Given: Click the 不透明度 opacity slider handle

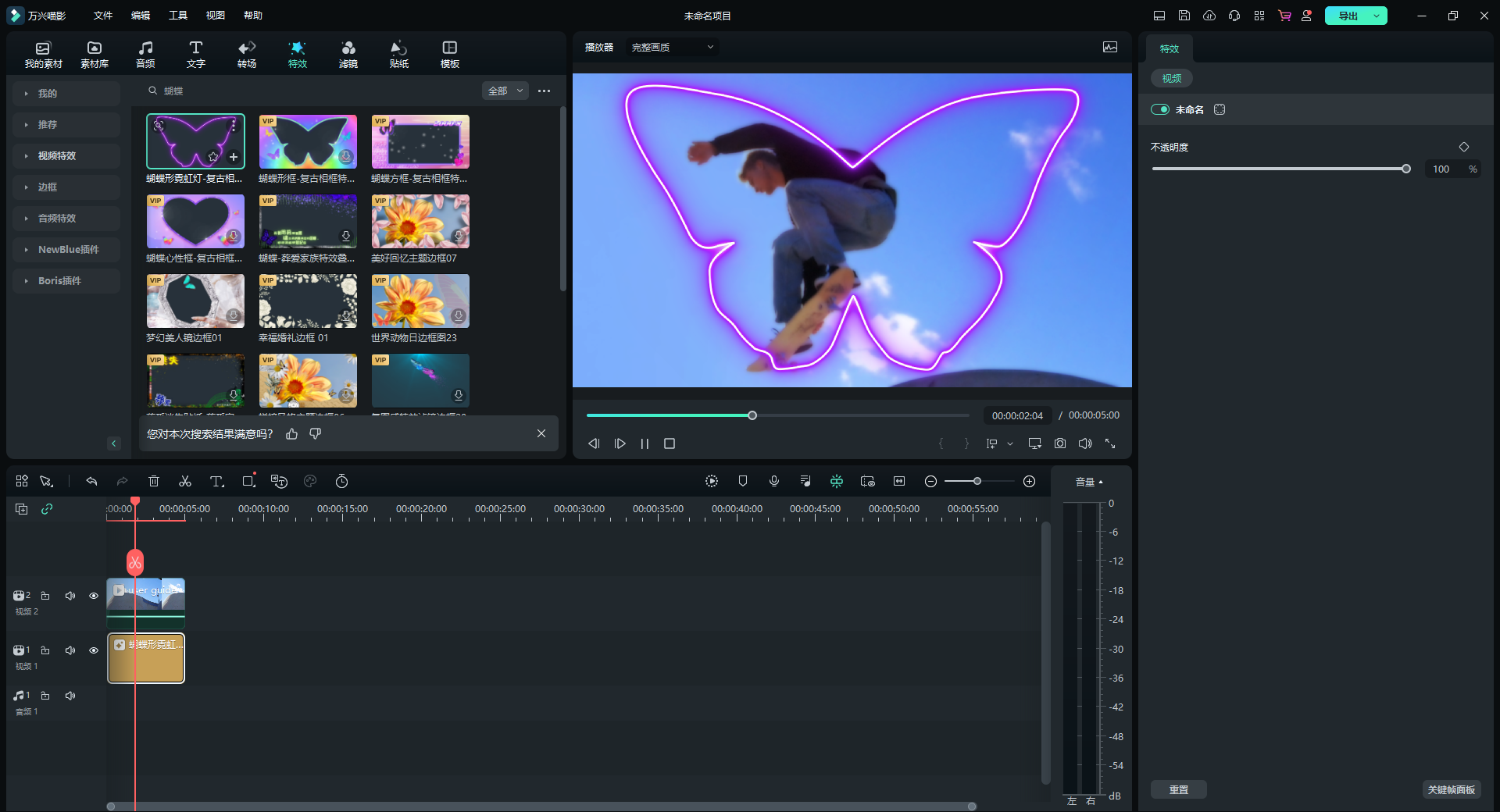Looking at the screenshot, I should pyautogui.click(x=1406, y=169).
